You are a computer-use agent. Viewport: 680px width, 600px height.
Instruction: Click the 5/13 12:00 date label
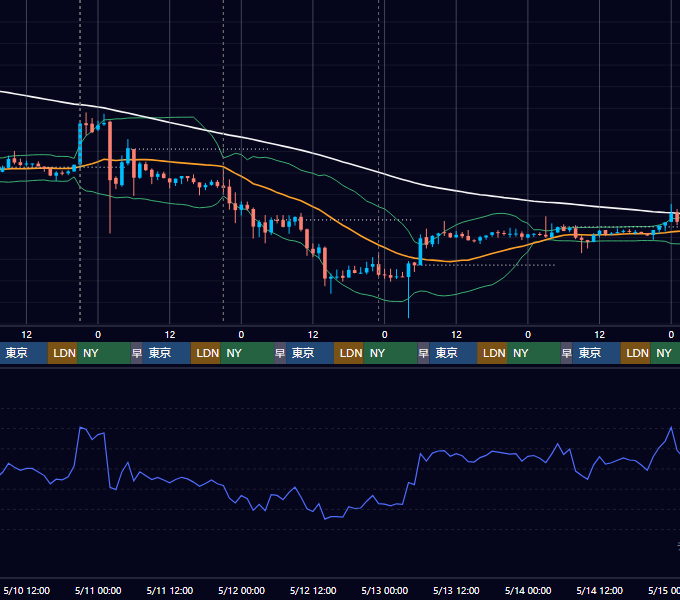456,590
